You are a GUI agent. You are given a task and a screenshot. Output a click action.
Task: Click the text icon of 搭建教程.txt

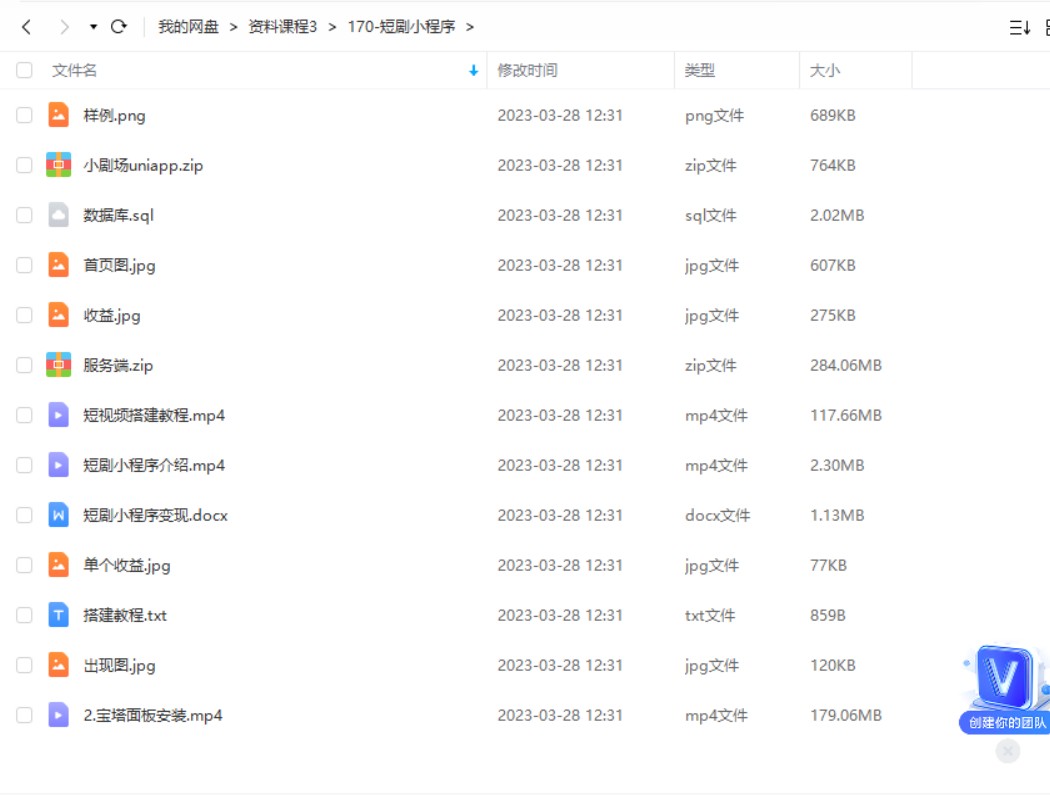point(59,615)
